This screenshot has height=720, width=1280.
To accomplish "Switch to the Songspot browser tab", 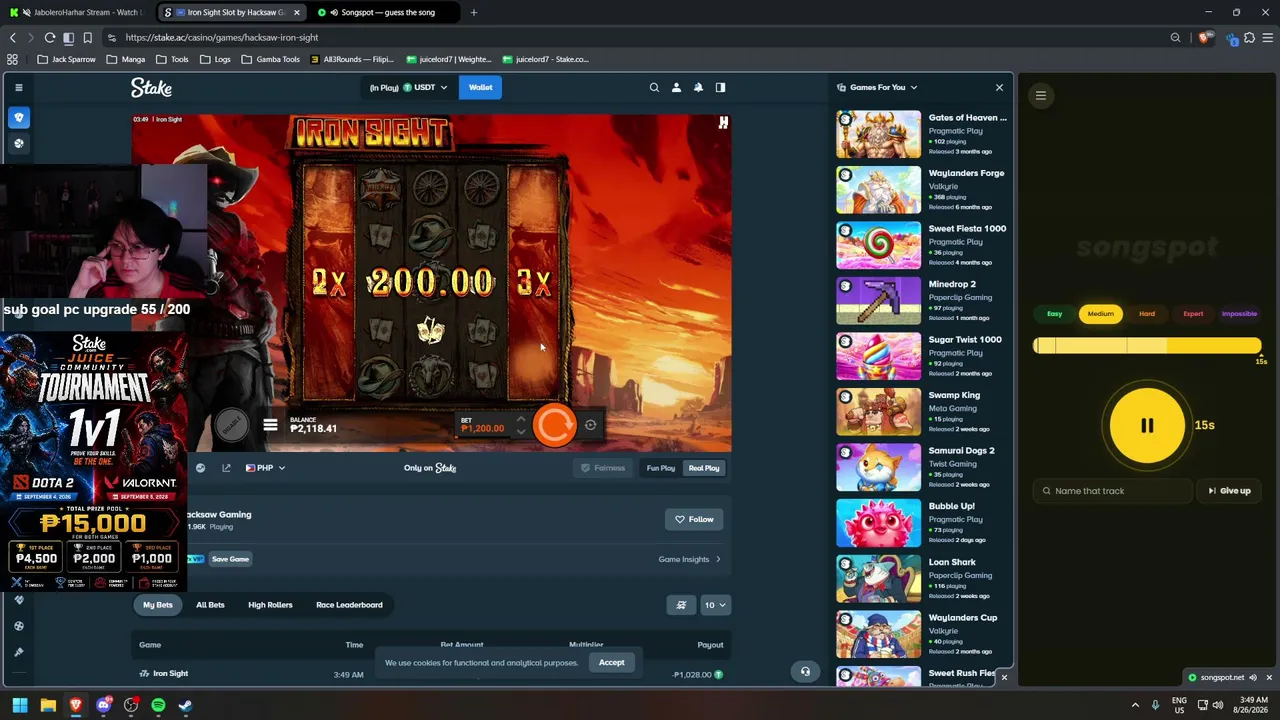I will click(x=387, y=13).
